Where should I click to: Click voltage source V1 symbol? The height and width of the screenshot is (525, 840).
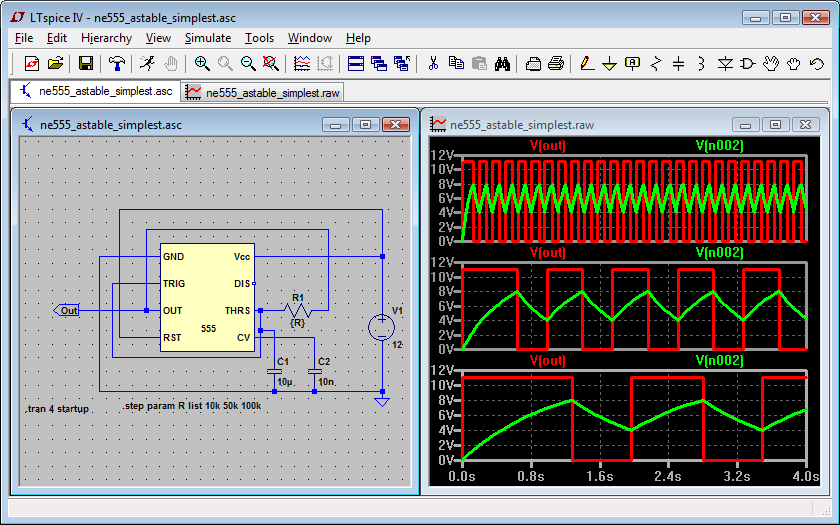[x=381, y=327]
